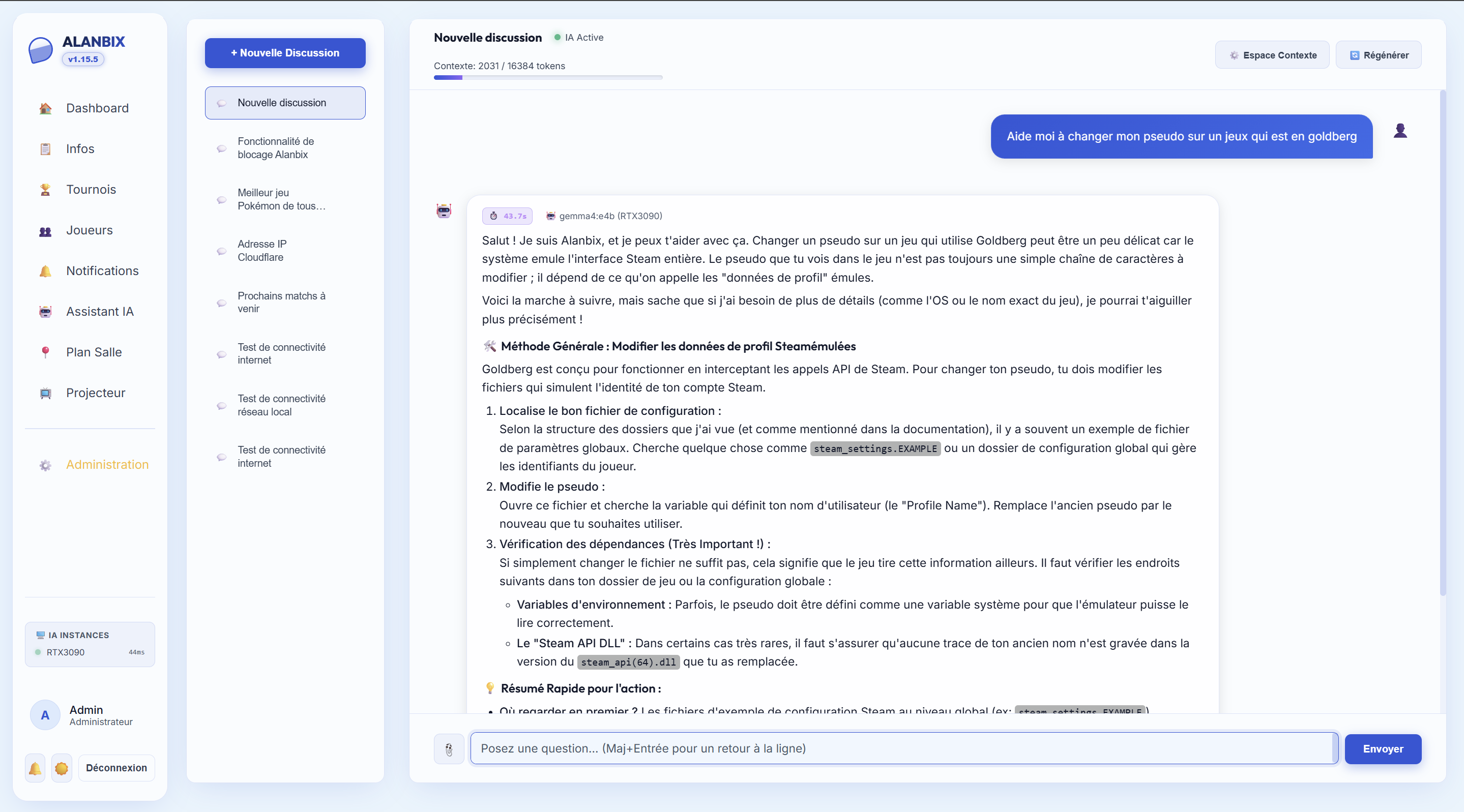The width and height of the screenshot is (1464, 812).
Task: Click Envoyer to send message
Action: [x=1383, y=749]
